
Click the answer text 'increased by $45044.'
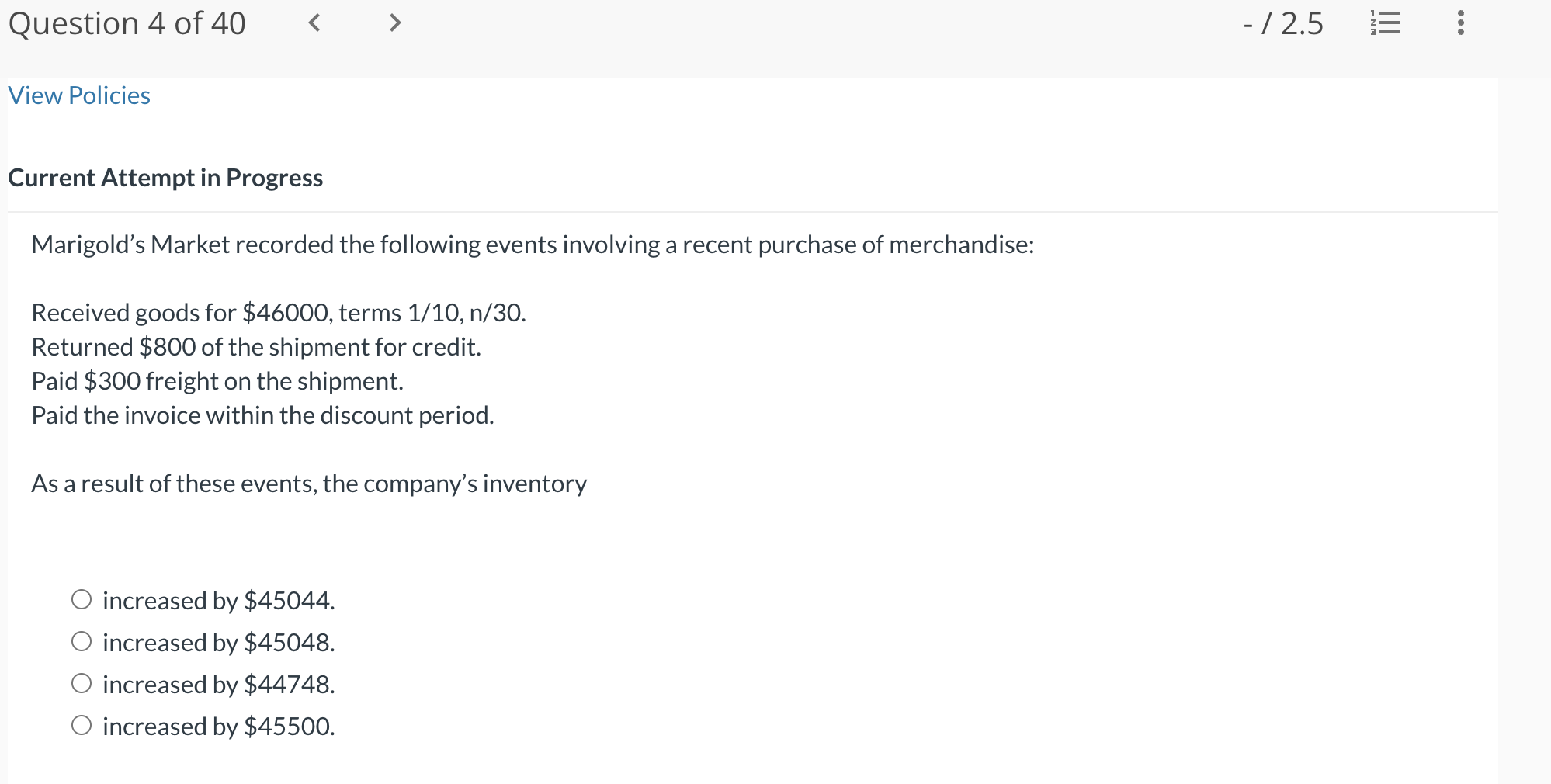pos(218,601)
